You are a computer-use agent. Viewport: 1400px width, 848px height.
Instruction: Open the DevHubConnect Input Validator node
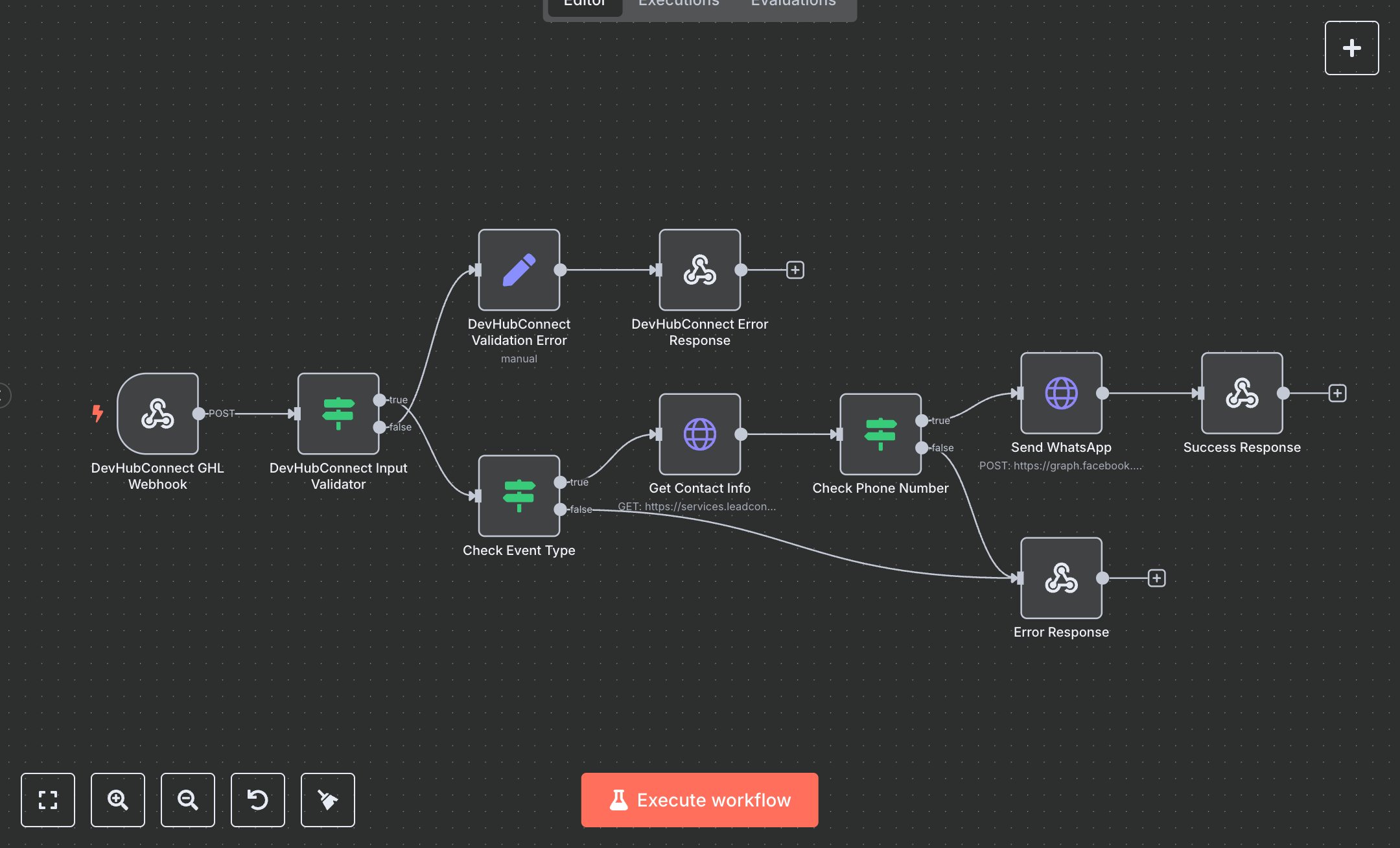(338, 413)
